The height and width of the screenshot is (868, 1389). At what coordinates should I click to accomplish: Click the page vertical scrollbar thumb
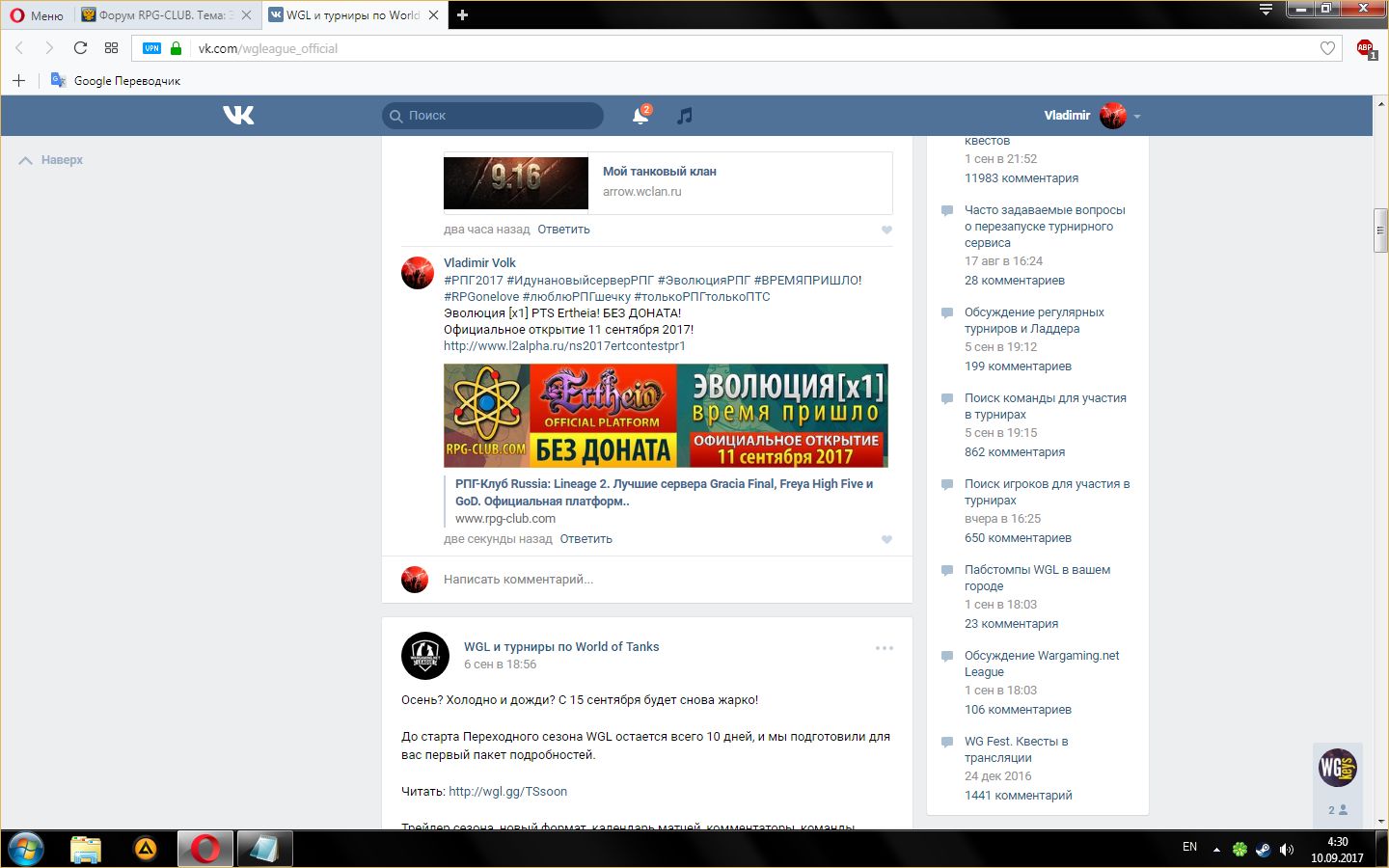1380,230
